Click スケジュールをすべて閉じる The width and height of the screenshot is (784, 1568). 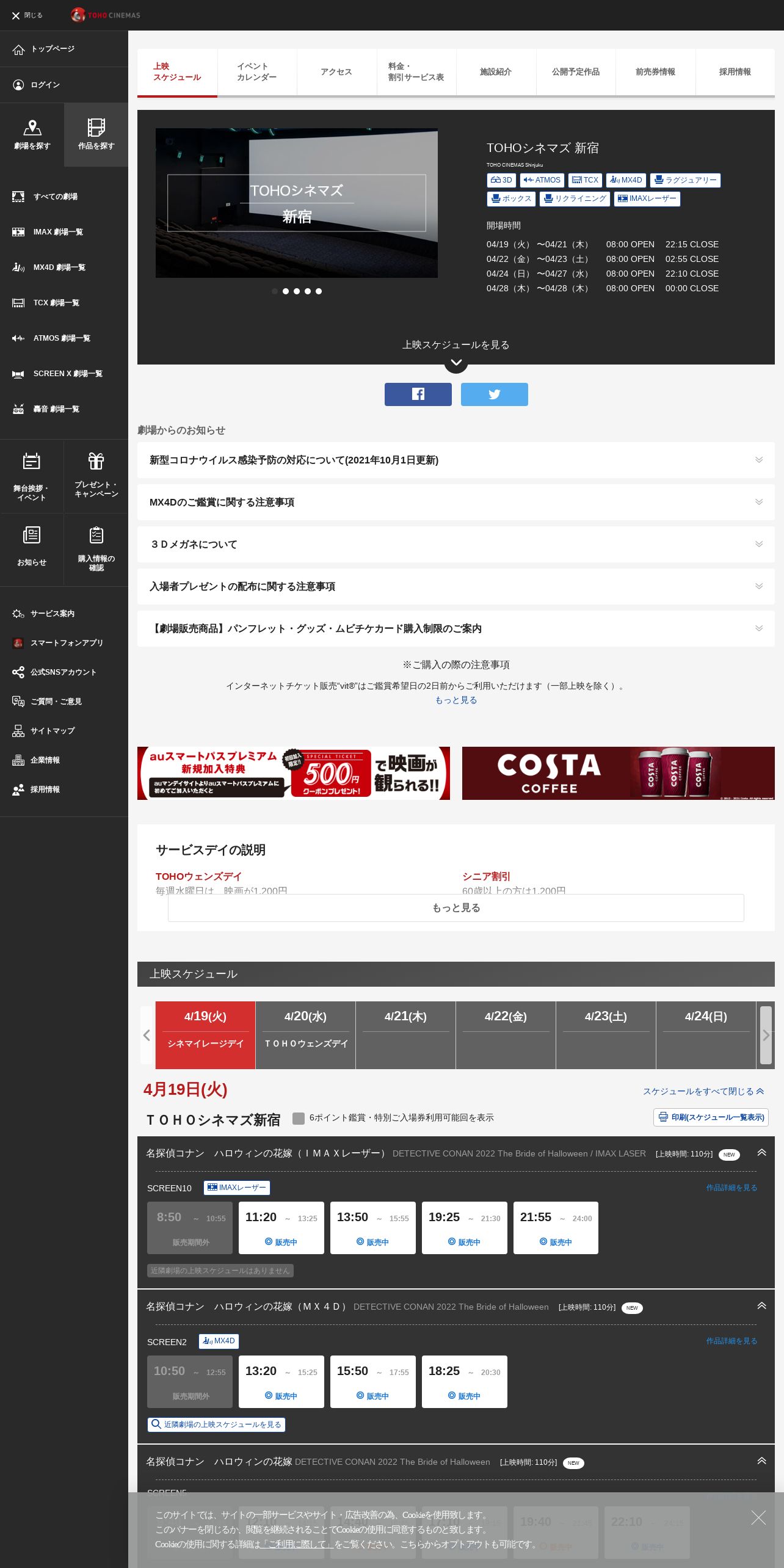click(703, 1091)
